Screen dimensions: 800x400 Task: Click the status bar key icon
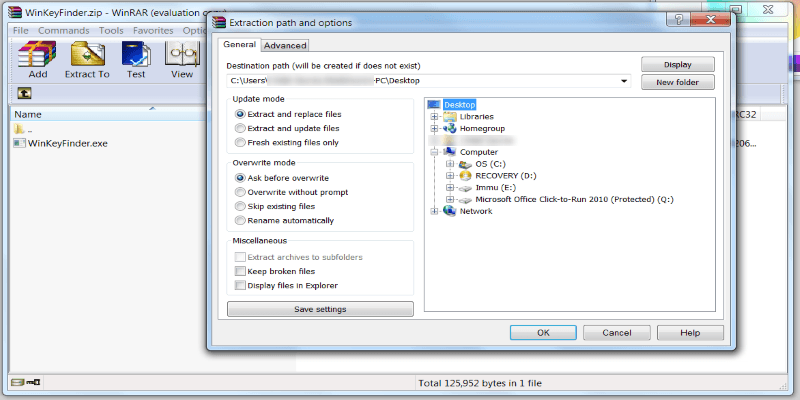pos(33,382)
